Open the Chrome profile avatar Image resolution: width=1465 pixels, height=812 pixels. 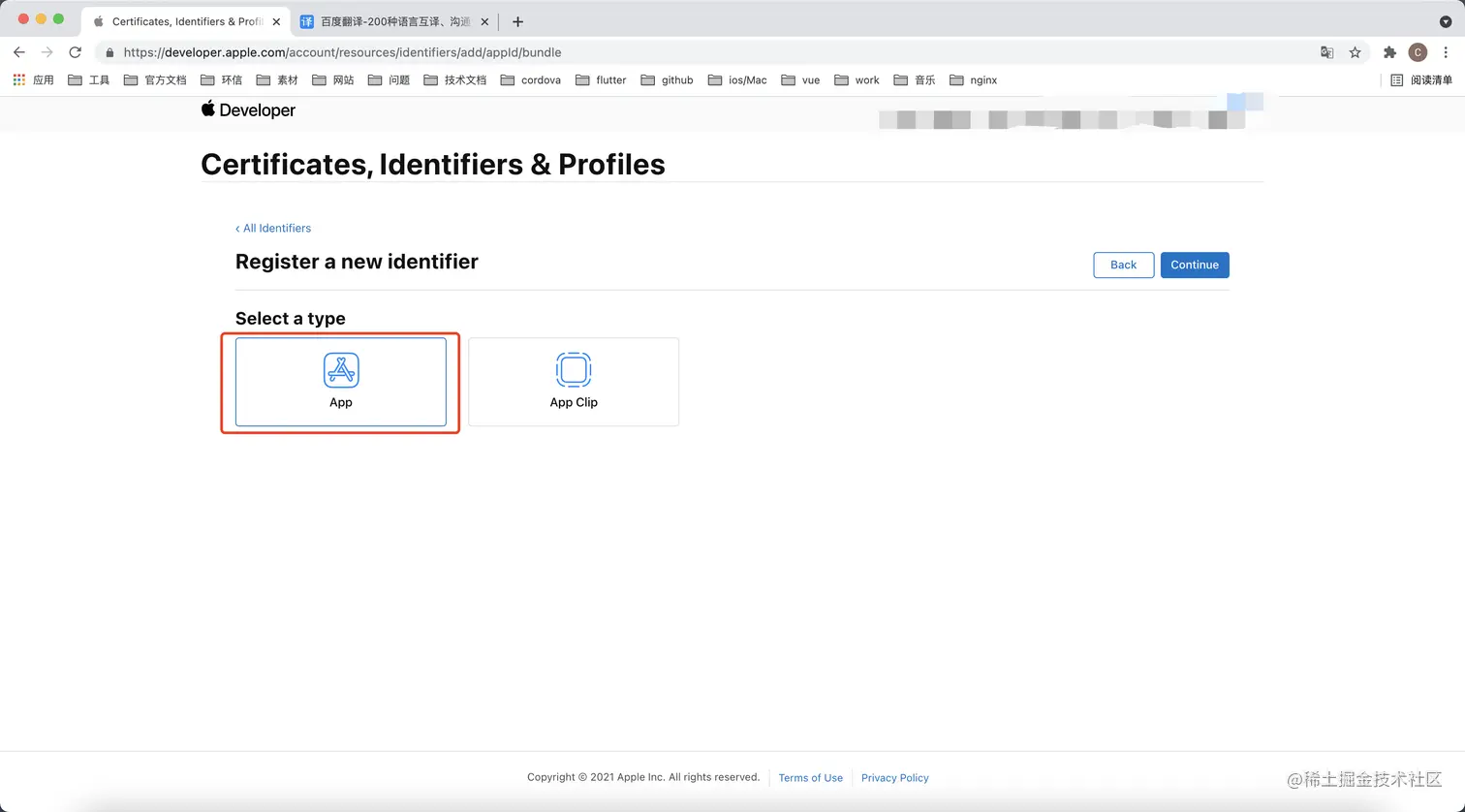pyautogui.click(x=1418, y=52)
